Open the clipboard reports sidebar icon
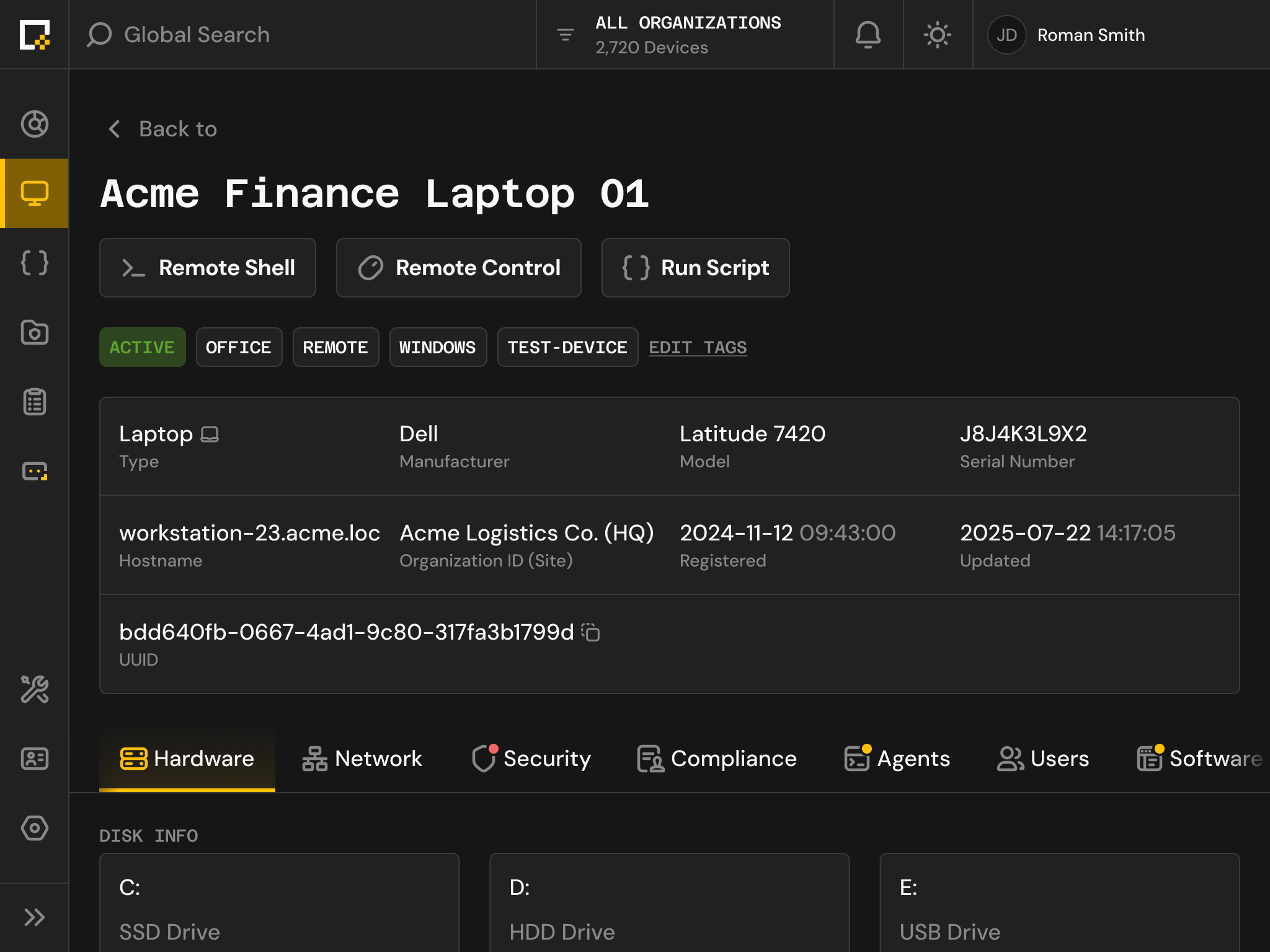This screenshot has height=952, width=1270. point(35,402)
